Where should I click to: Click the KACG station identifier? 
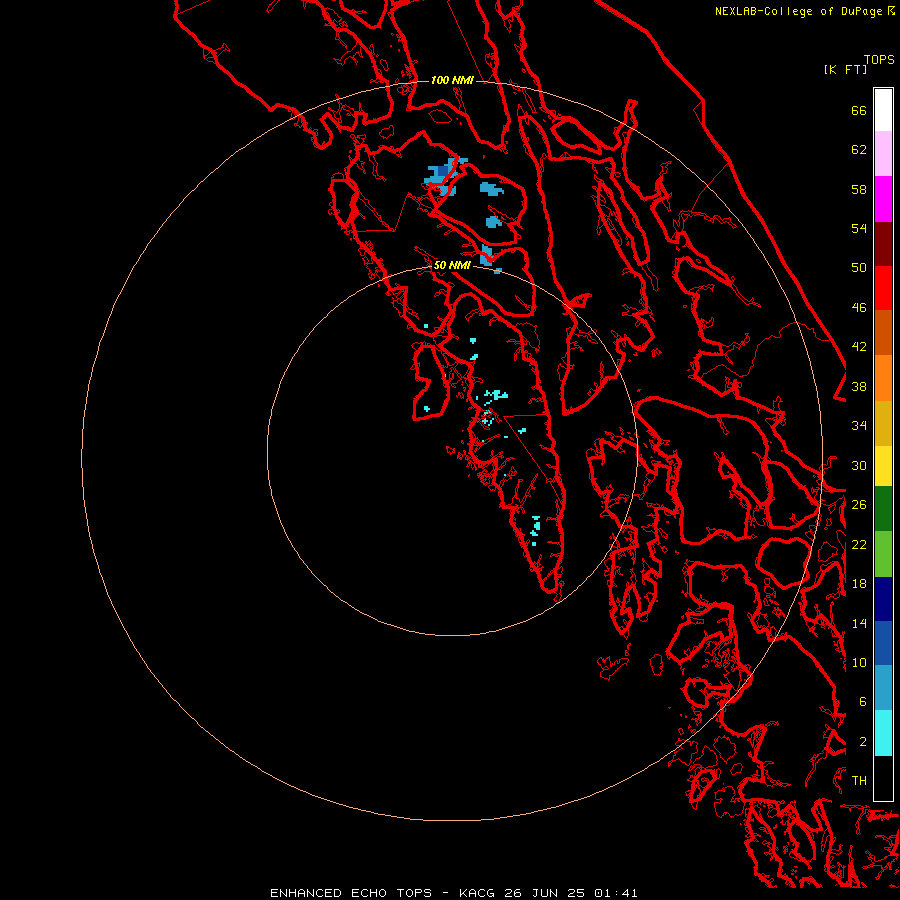click(478, 893)
